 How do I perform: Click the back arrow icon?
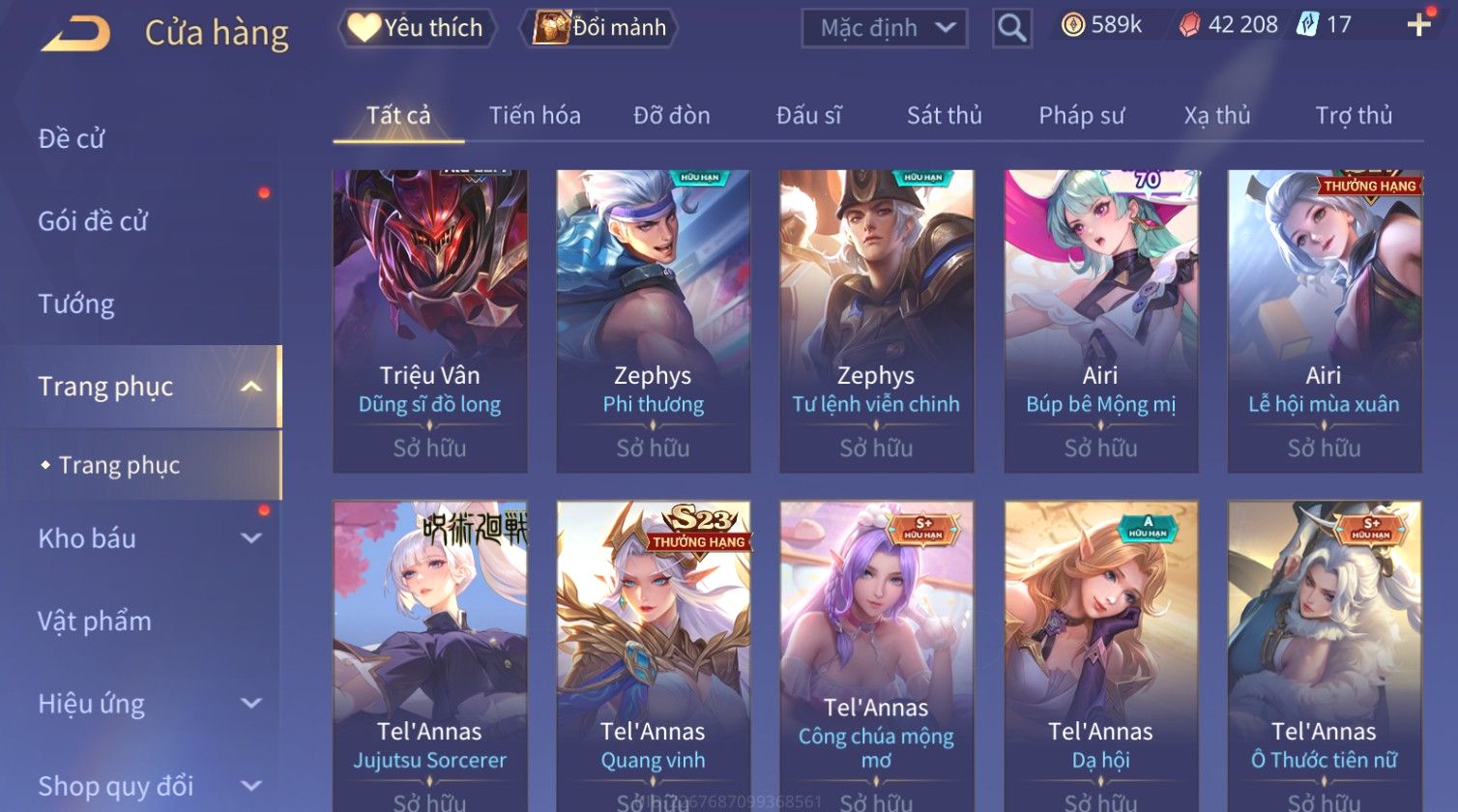75,33
